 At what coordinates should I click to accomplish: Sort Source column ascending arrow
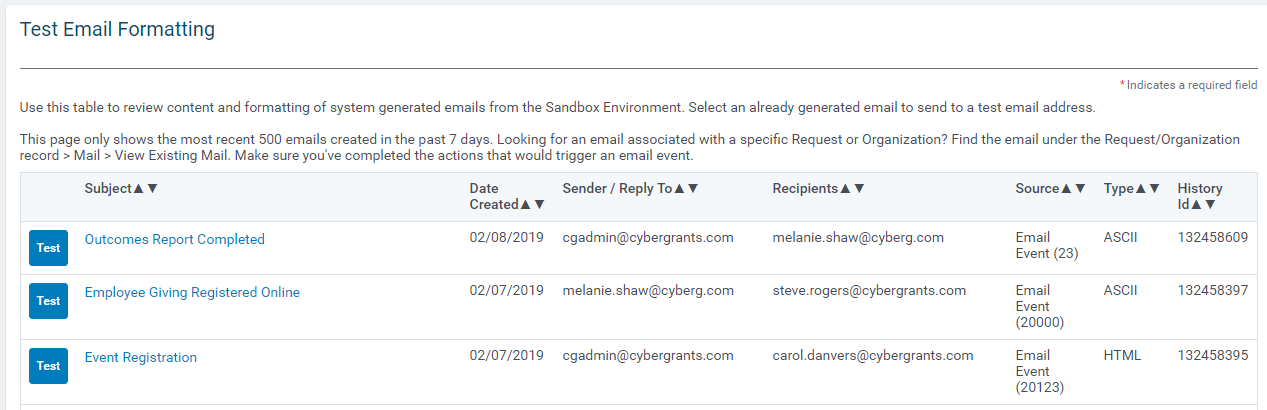(1066, 188)
